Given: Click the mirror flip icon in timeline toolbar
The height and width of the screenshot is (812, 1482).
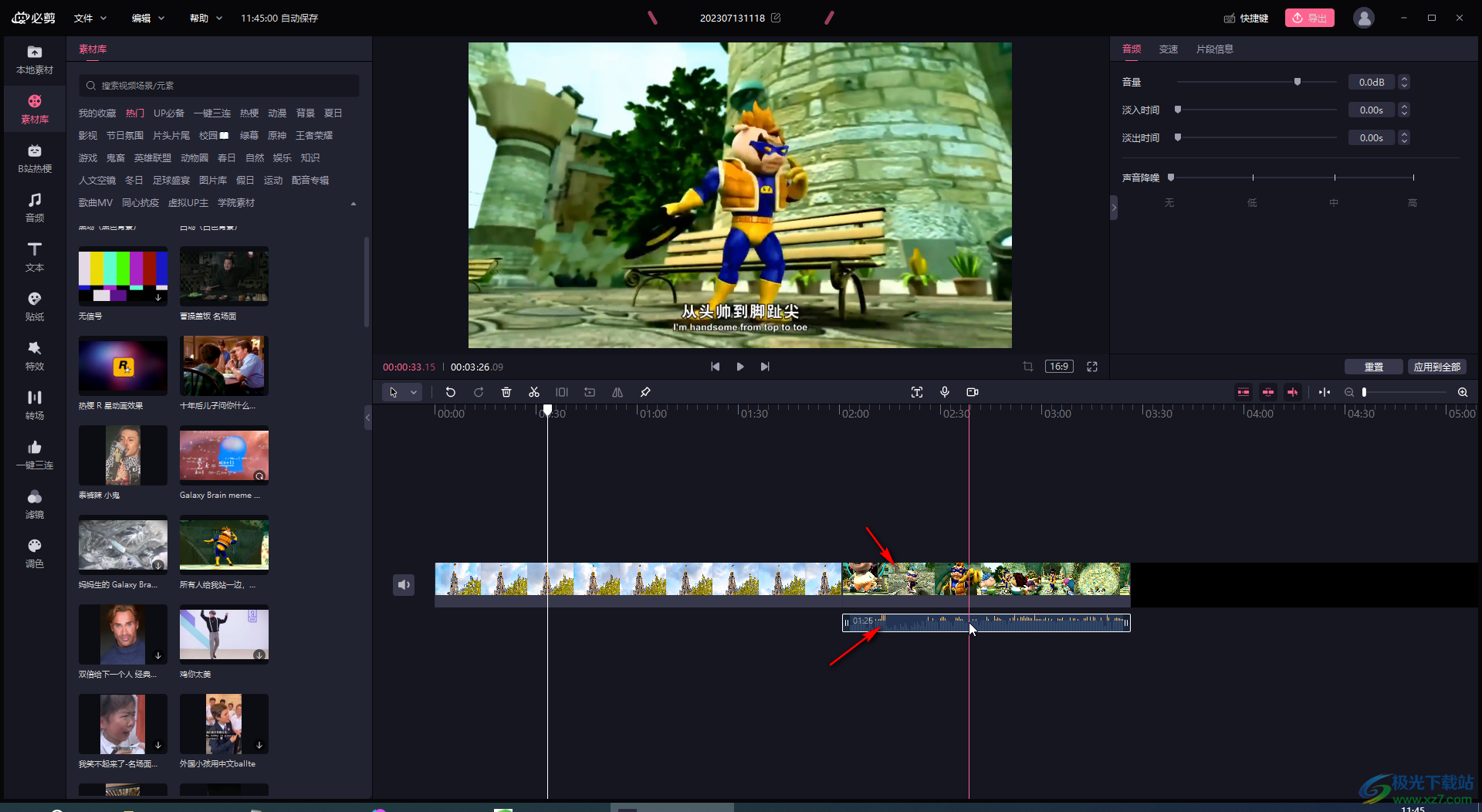Looking at the screenshot, I should pos(617,392).
